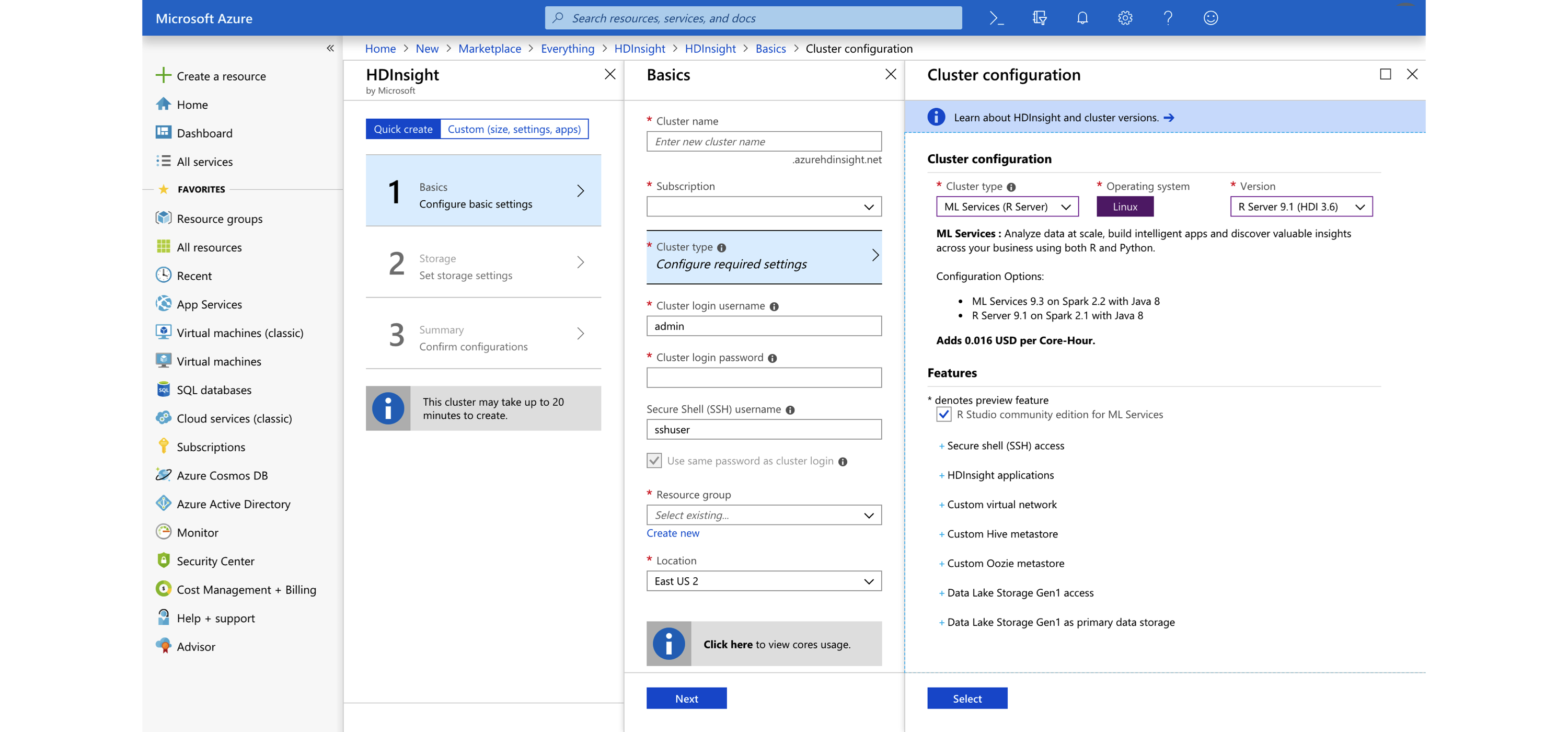Image resolution: width=1568 pixels, height=732 pixels.
Task: Show Cluster type info tooltip in Basics
Action: point(722,248)
